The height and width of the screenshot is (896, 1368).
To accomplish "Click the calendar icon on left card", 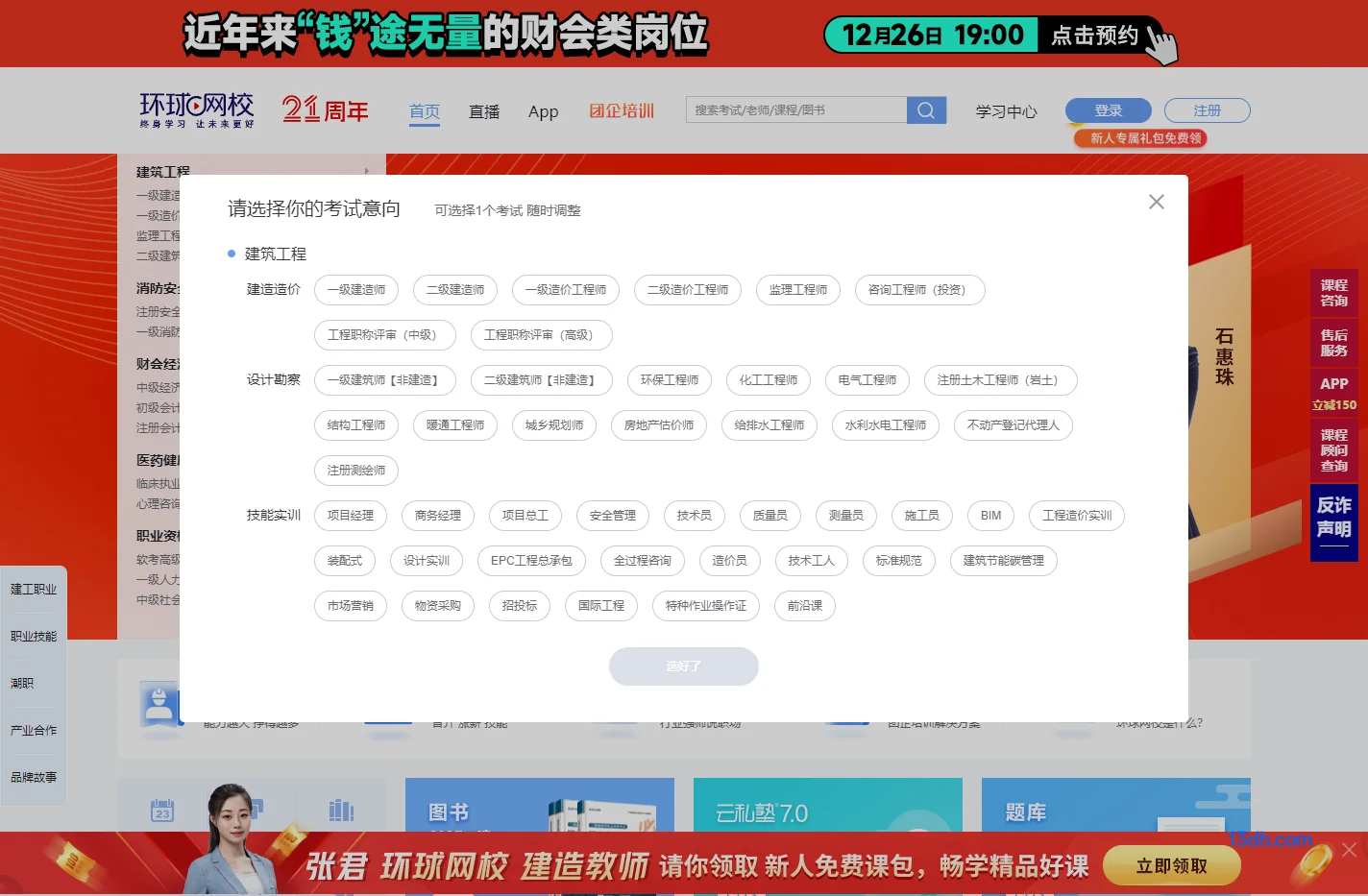I will [162, 811].
